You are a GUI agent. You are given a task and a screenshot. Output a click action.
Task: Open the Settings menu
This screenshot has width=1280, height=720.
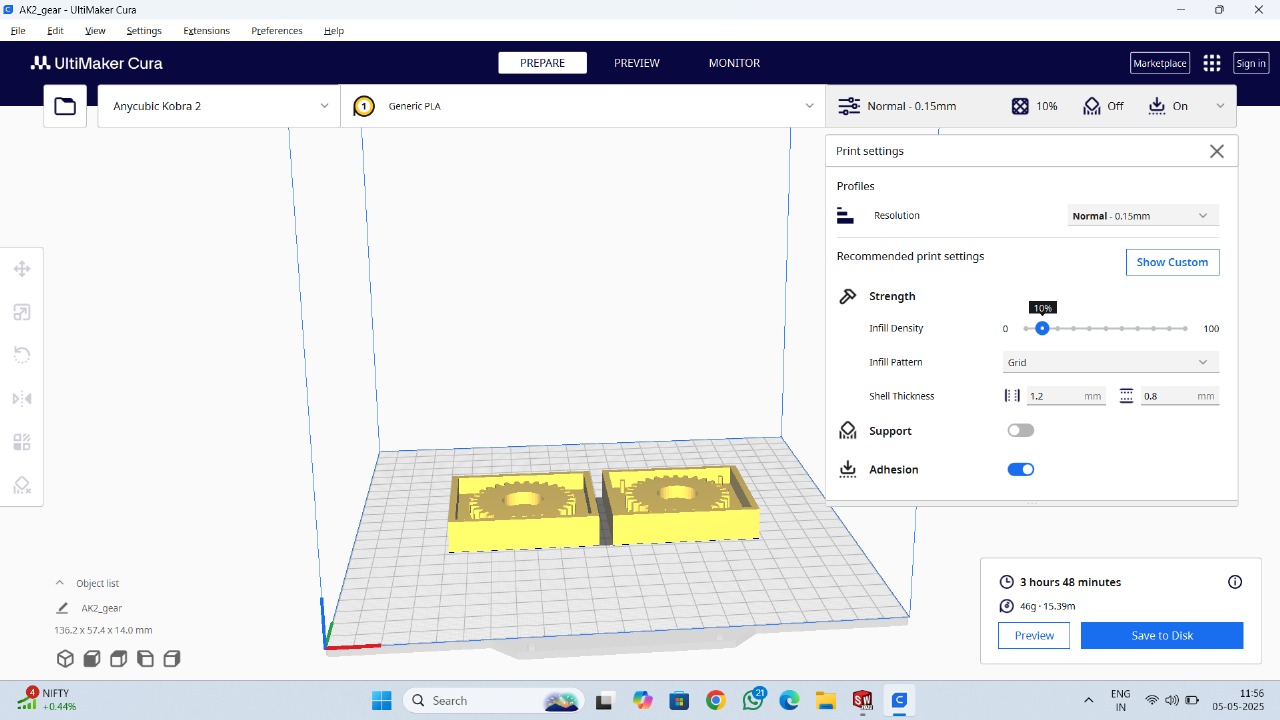point(144,31)
